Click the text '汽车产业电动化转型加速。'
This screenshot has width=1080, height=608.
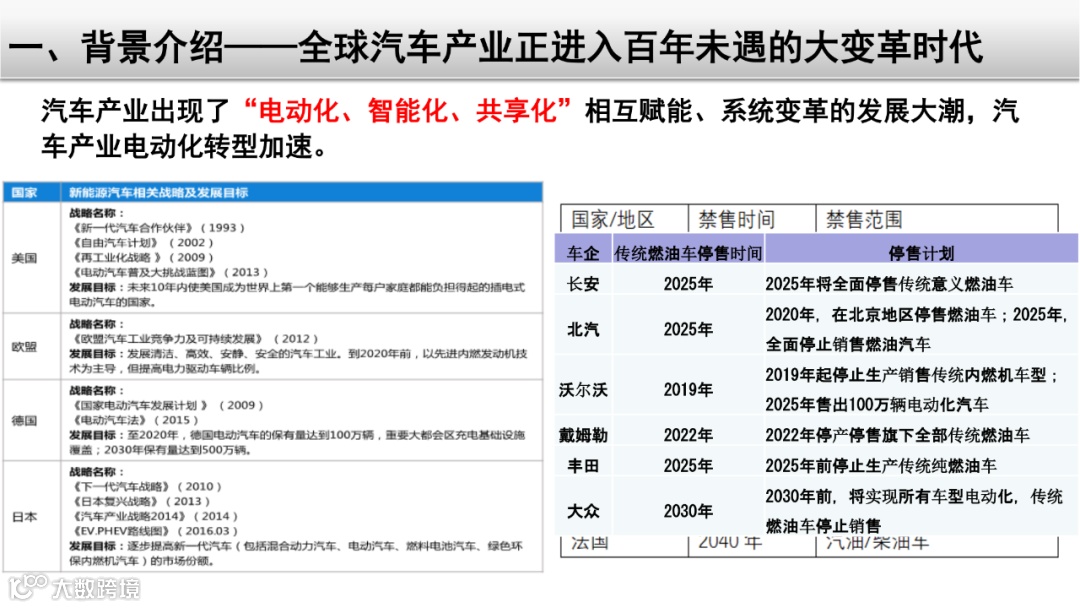tap(185, 146)
